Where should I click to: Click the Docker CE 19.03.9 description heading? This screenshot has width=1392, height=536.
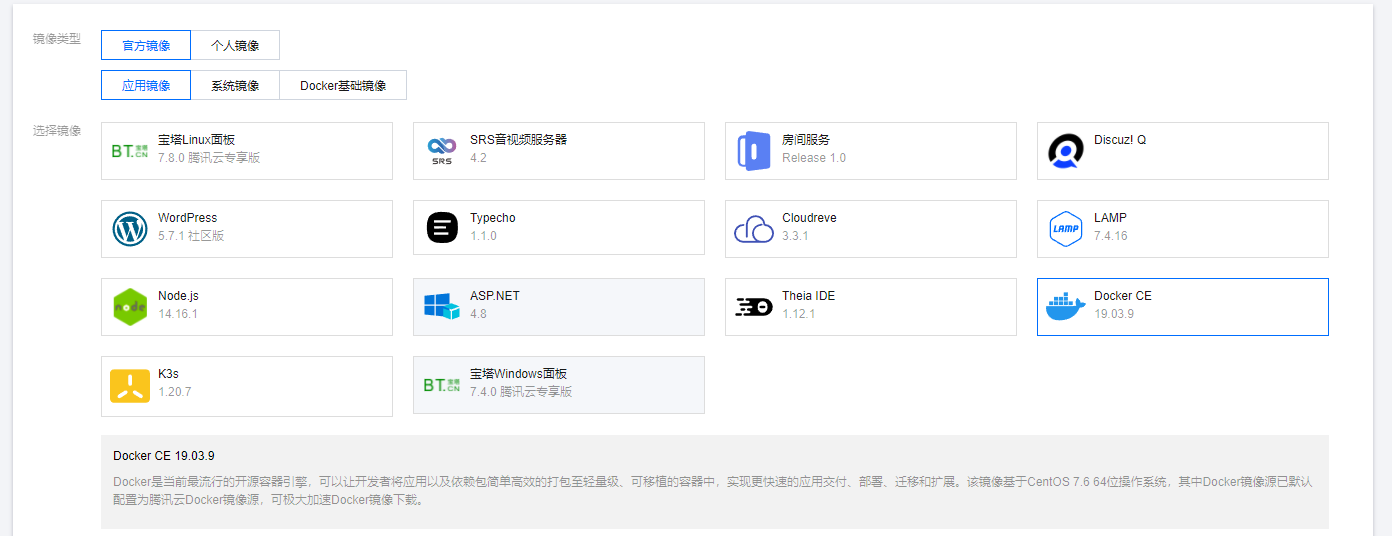pos(164,456)
